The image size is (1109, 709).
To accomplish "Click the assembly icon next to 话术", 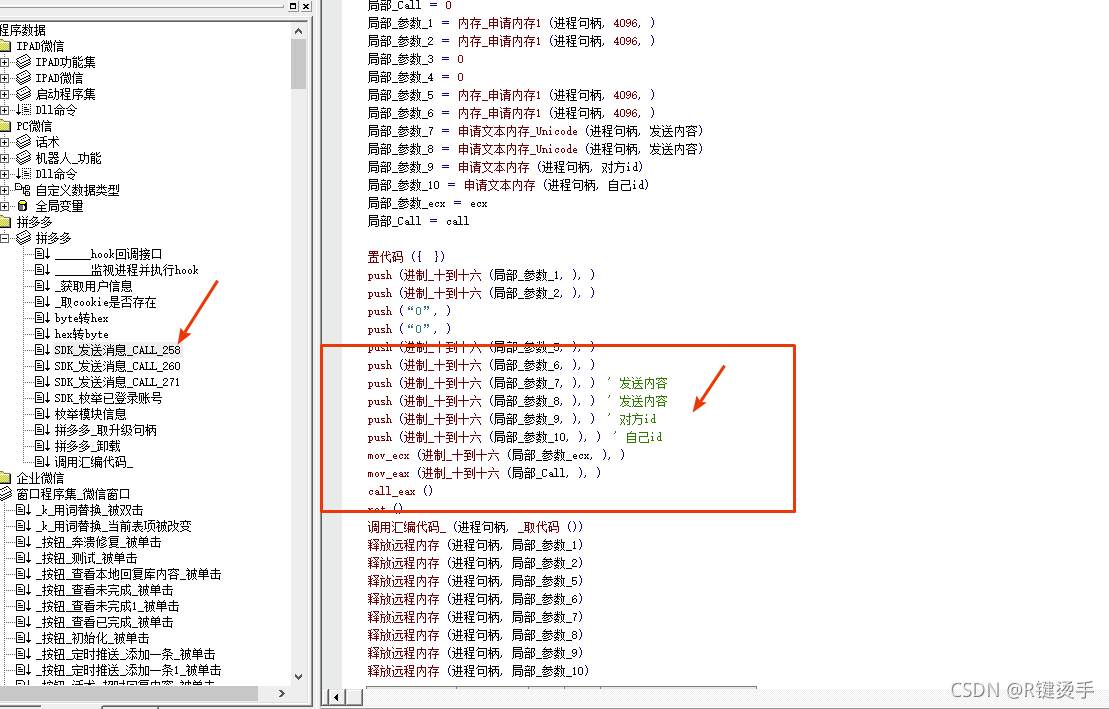I will tap(23, 142).
